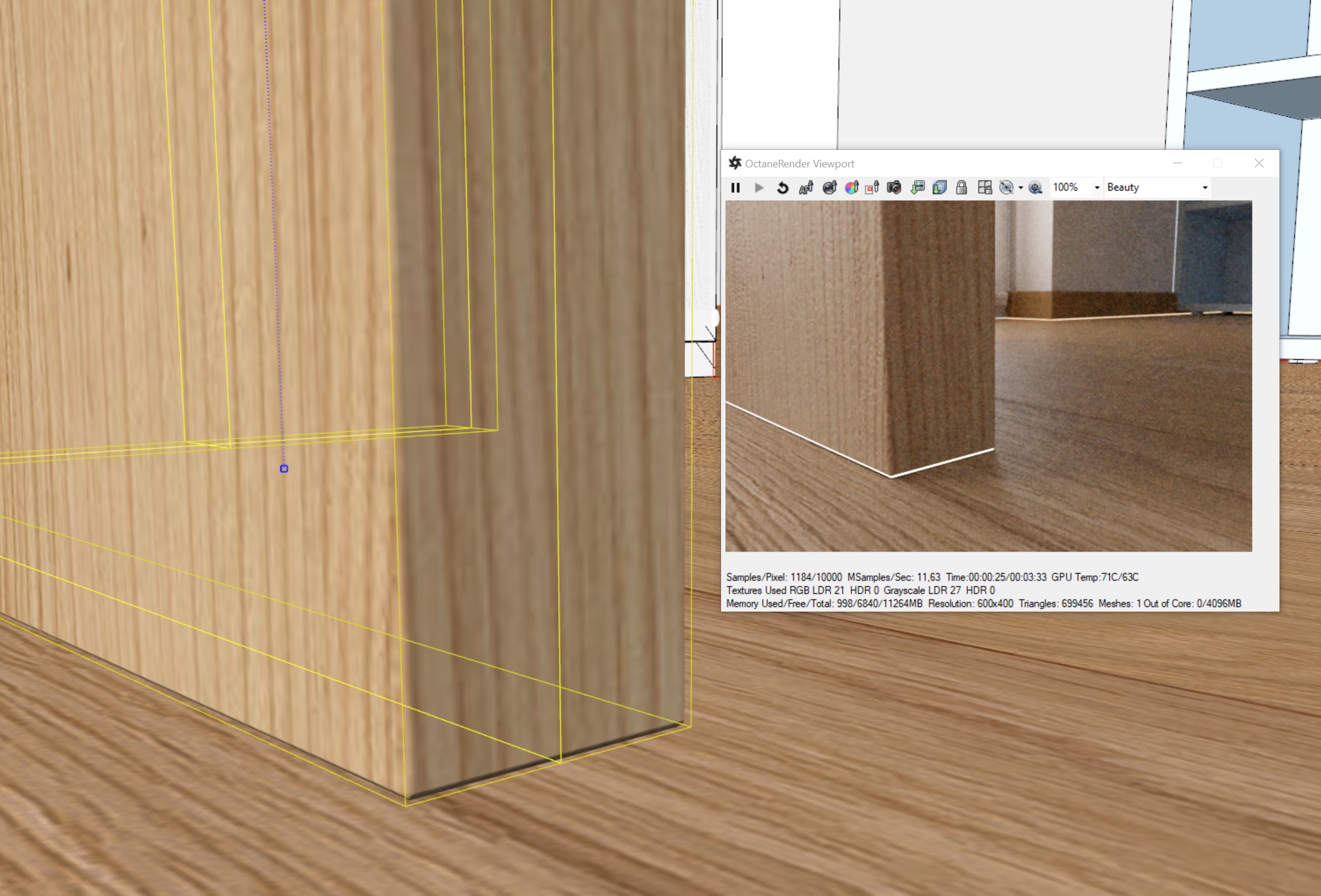
Task: Click the rendered image preview
Action: click(x=989, y=376)
